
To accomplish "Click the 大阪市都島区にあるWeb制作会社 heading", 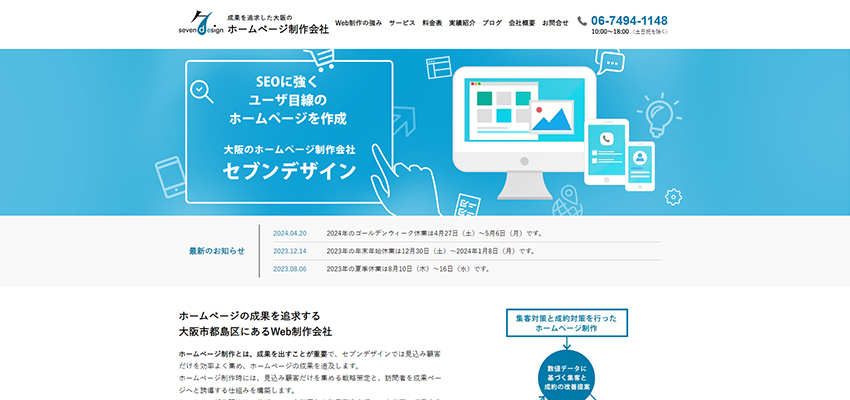I will [x=255, y=331].
